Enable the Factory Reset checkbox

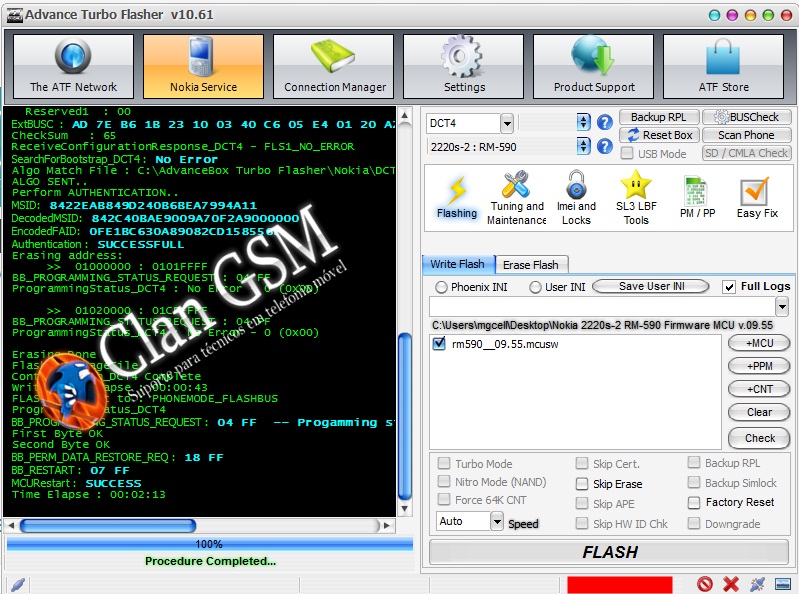pos(694,503)
